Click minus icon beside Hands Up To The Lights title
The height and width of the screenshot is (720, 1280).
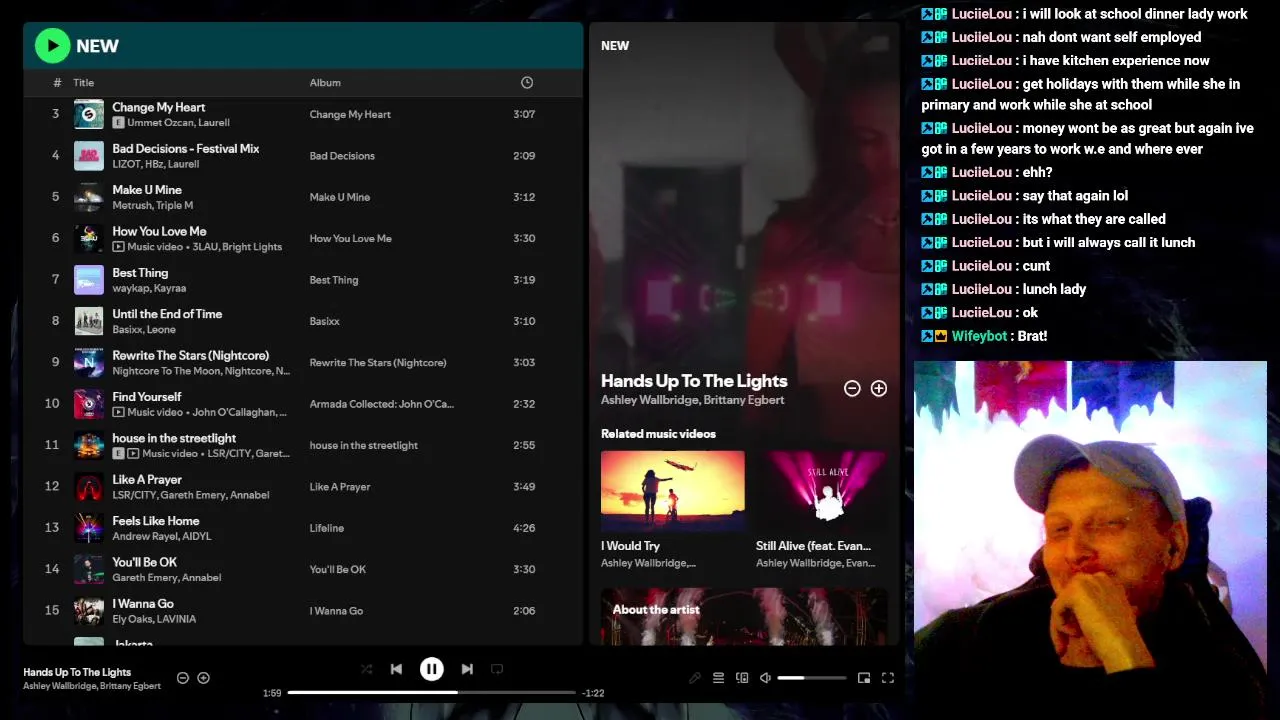click(852, 388)
